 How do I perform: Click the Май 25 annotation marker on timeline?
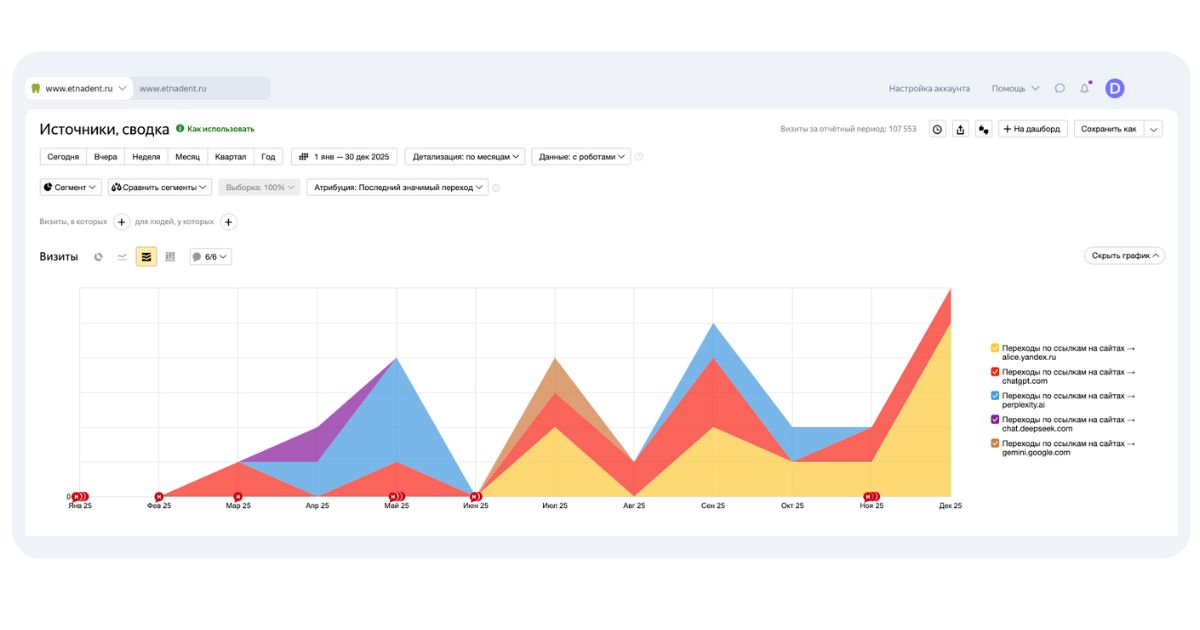tap(396, 496)
